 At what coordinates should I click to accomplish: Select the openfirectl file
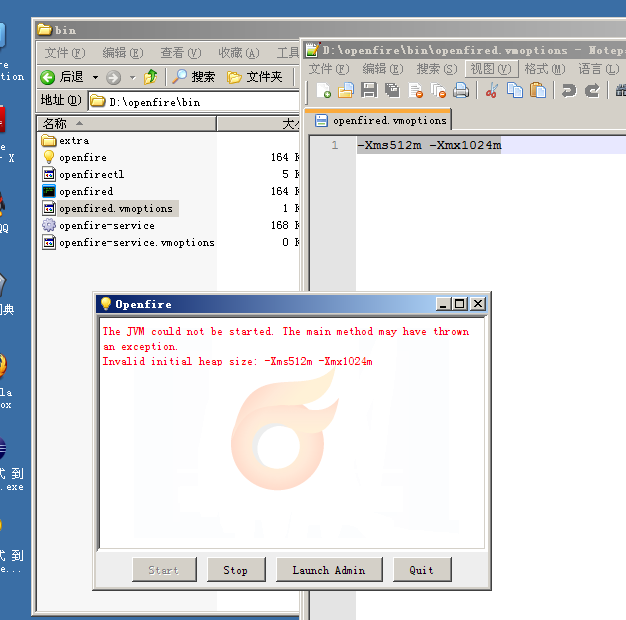(83, 174)
